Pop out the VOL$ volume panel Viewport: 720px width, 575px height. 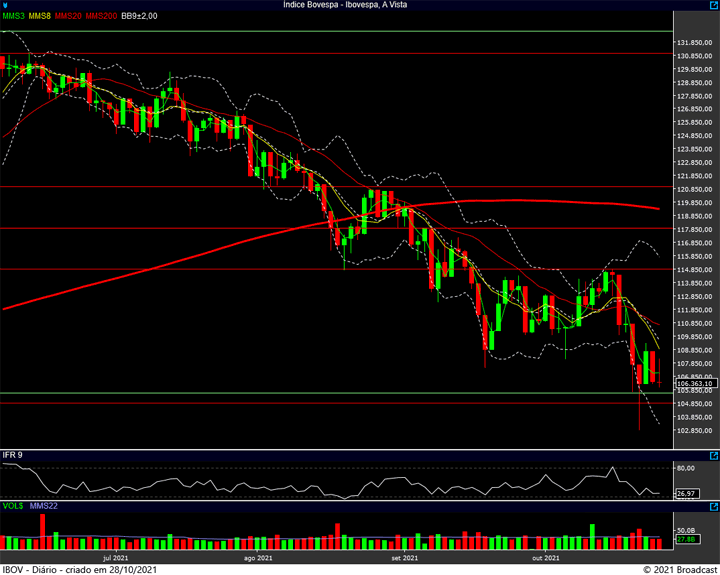(714, 507)
